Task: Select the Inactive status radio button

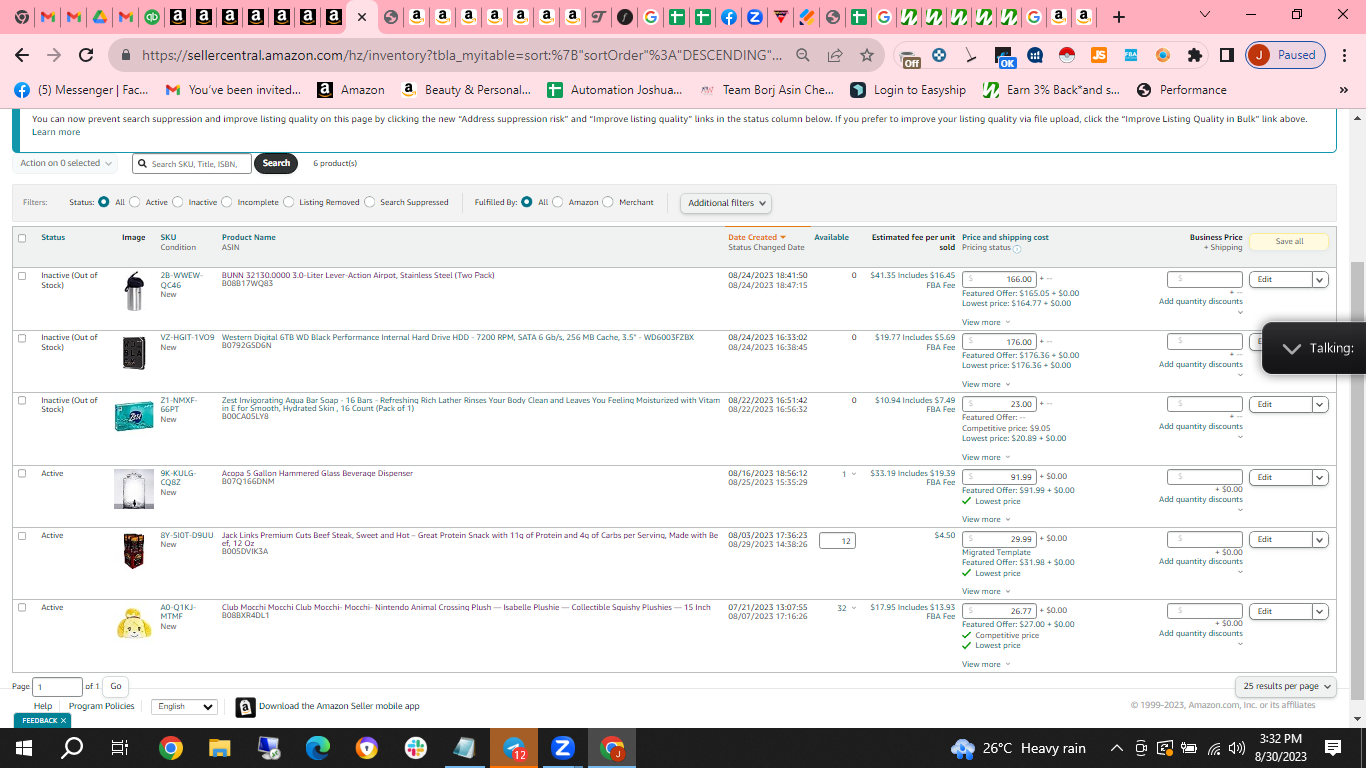Action: 178,202
